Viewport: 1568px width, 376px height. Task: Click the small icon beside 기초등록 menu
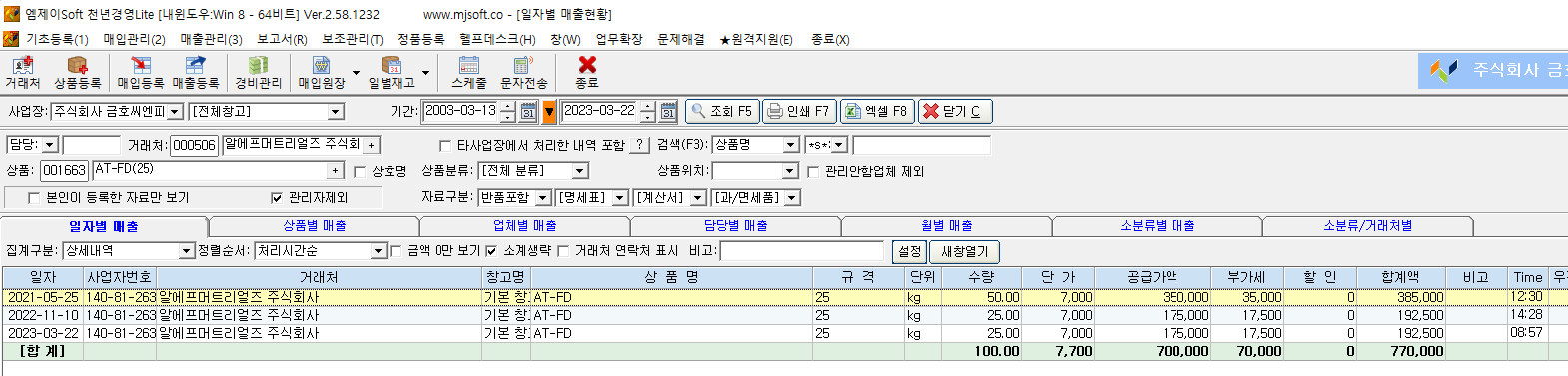coord(11,39)
